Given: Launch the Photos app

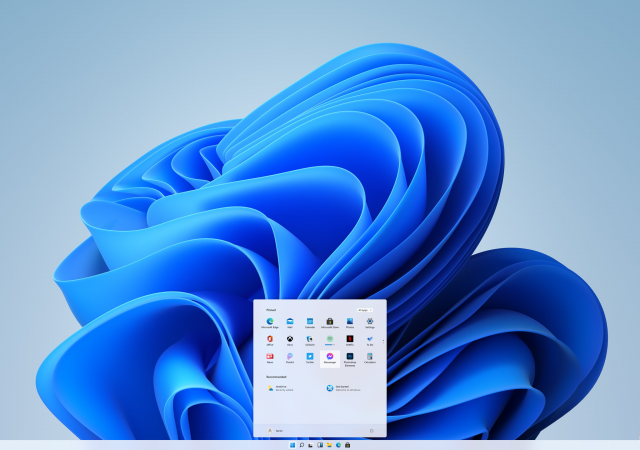Looking at the screenshot, I should (x=350, y=323).
